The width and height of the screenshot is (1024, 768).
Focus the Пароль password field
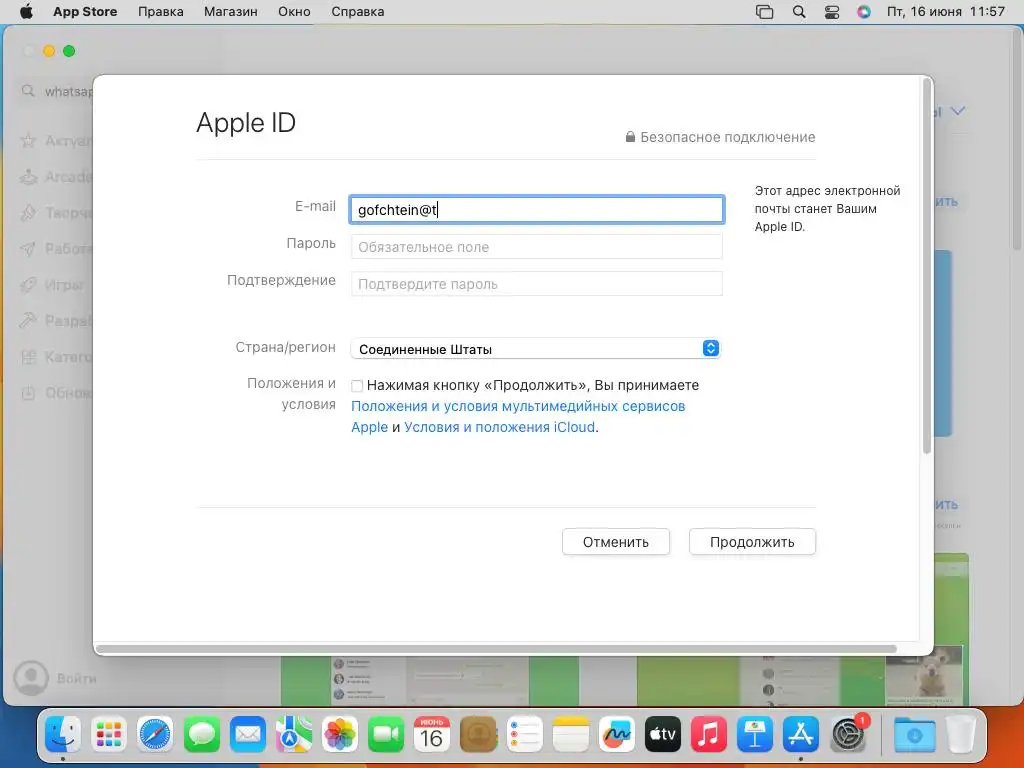(x=536, y=247)
